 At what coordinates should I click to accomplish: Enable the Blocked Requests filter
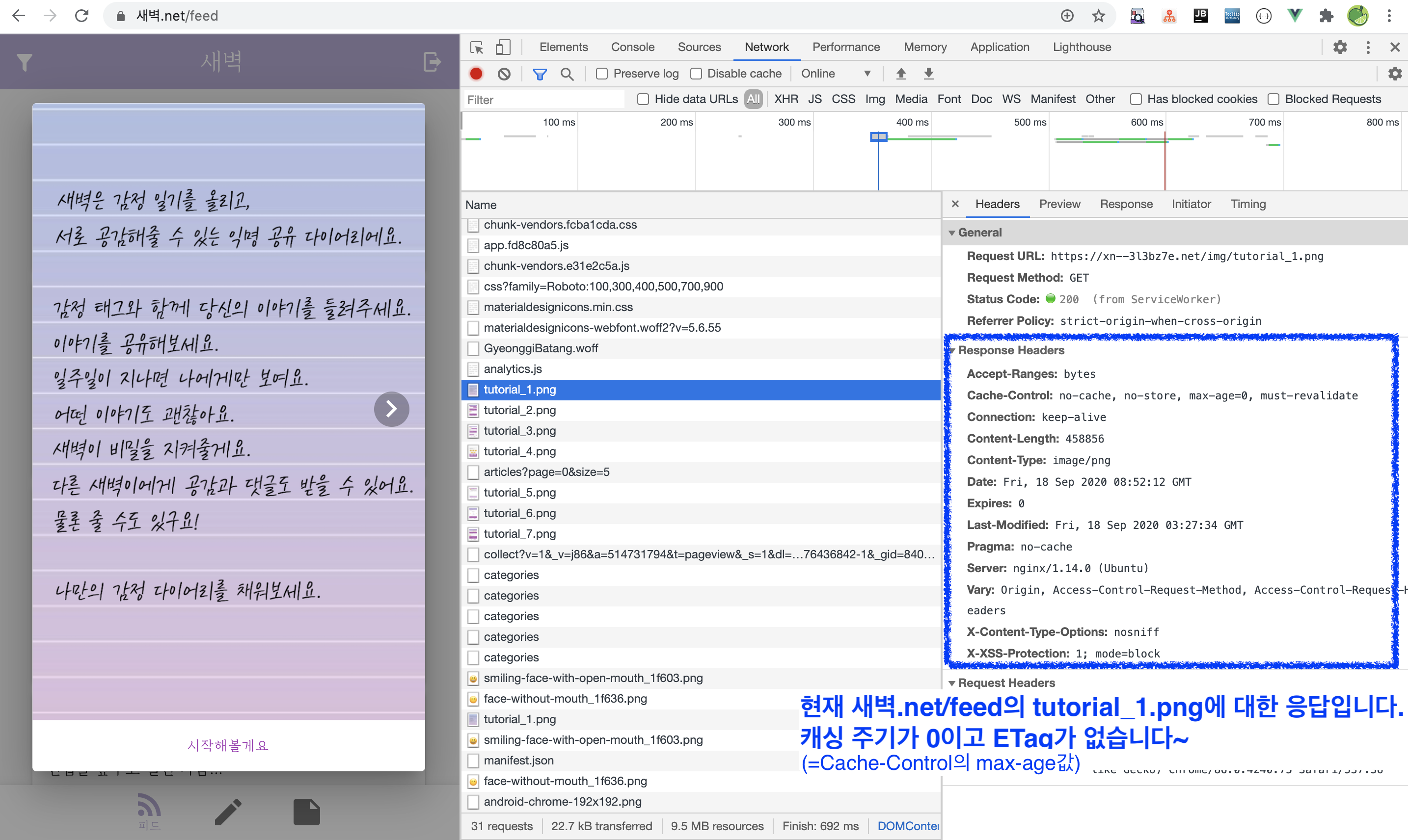pyautogui.click(x=1274, y=99)
